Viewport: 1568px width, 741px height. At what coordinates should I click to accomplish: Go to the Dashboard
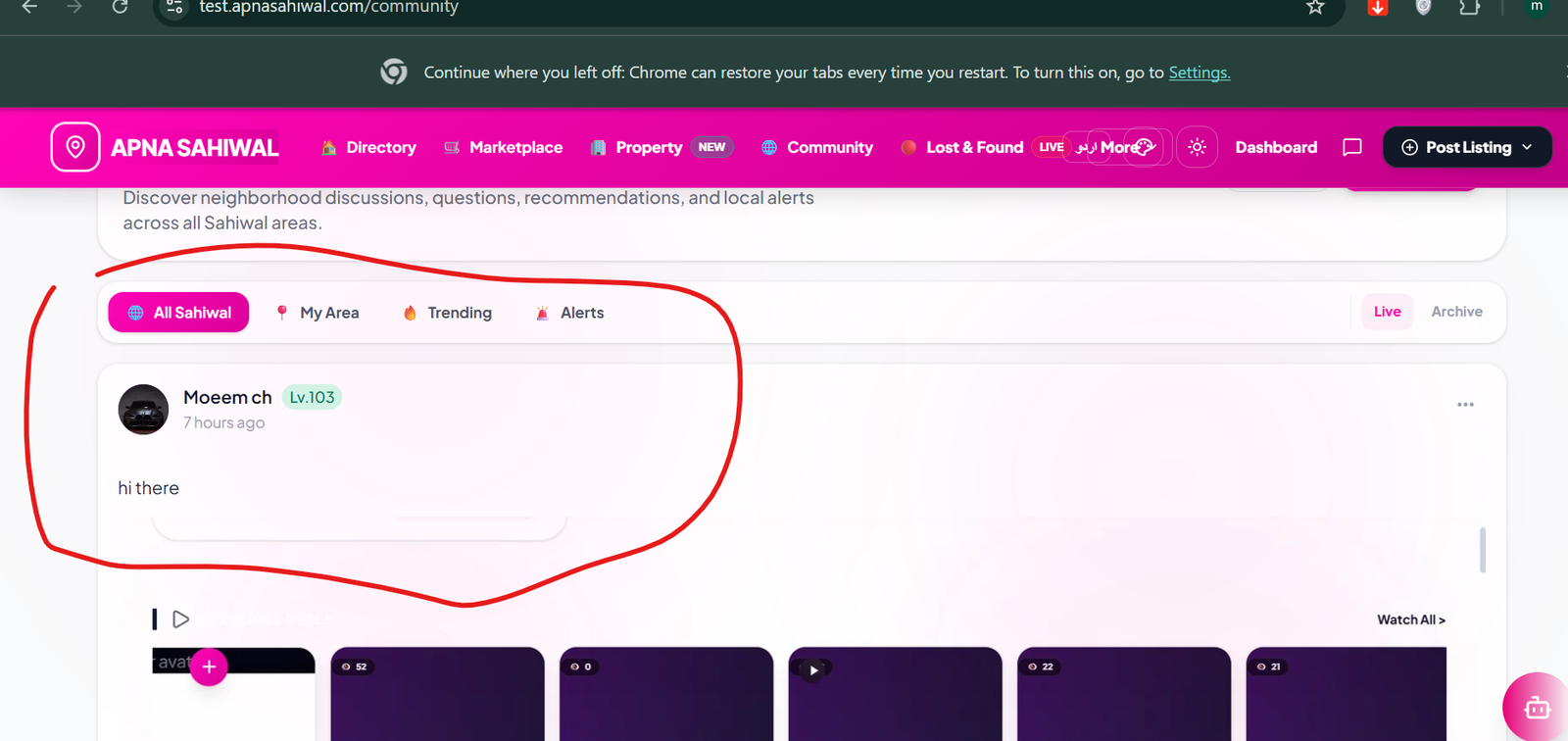(x=1276, y=147)
